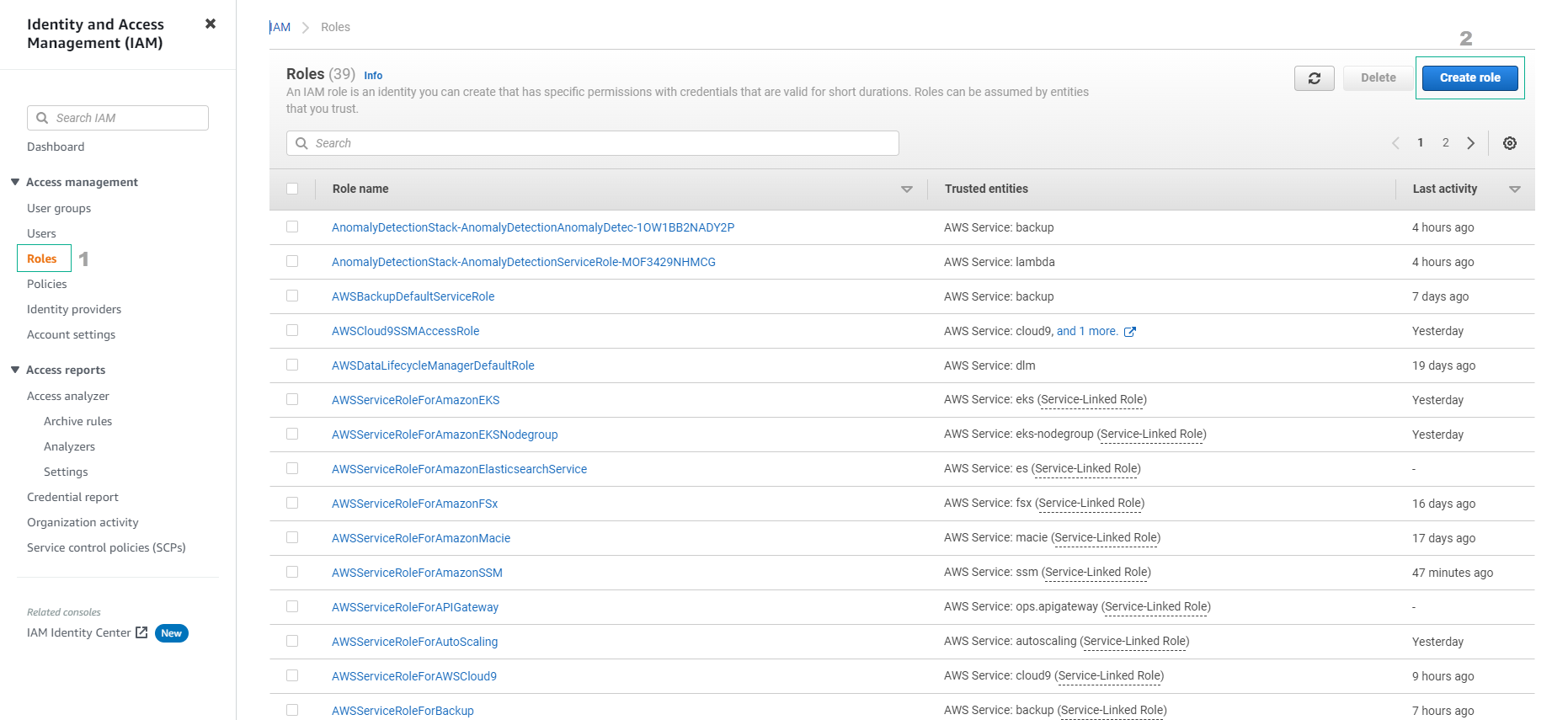Click IAM breadcrumb link
This screenshot has height=720, width=1568.
280,27
